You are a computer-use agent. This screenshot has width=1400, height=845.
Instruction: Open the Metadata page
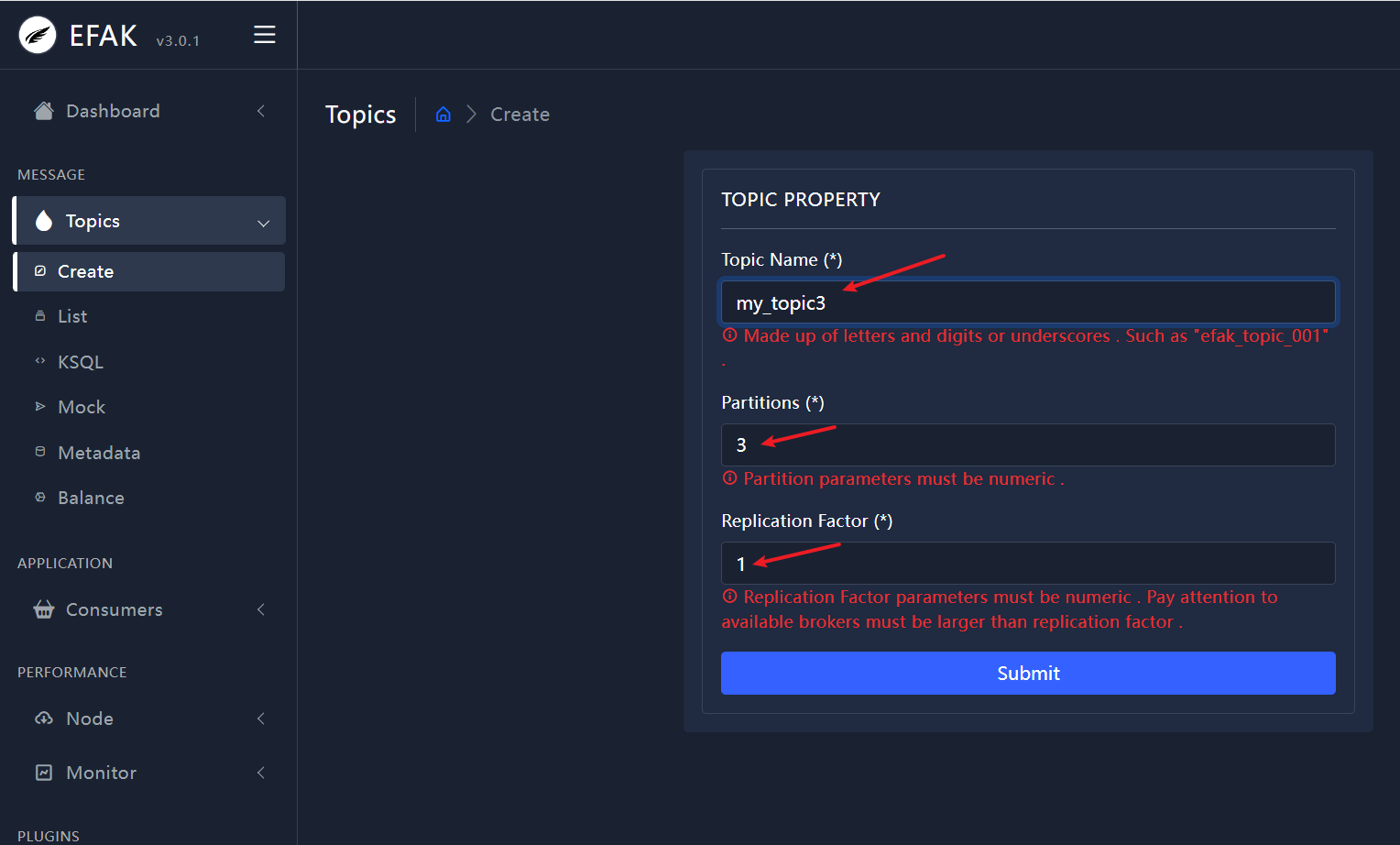(149, 452)
